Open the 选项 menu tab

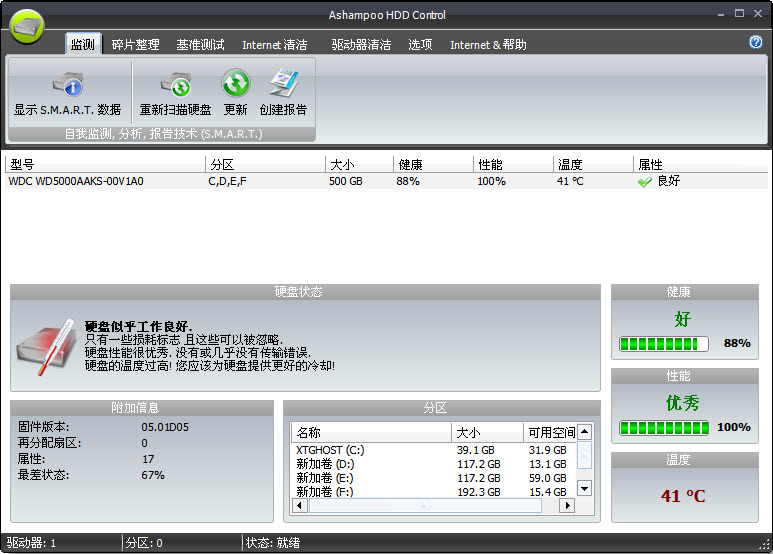pos(420,45)
